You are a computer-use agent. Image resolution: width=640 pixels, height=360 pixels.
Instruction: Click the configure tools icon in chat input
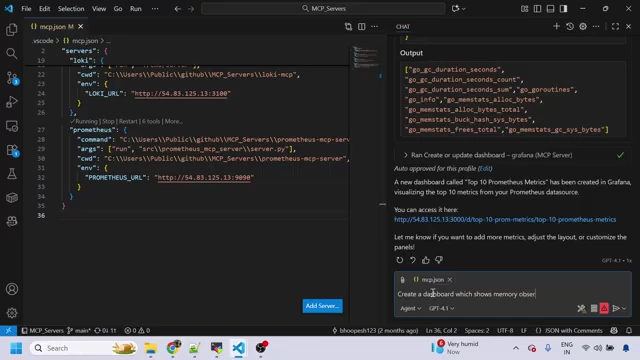[581, 309]
